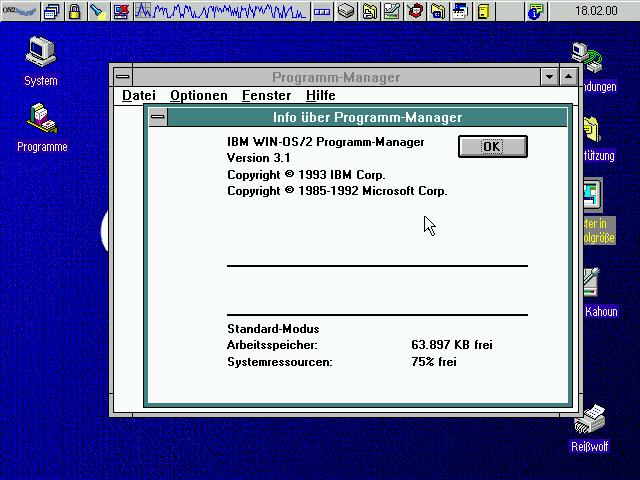
Task: Click 'Copyright © 1985-1992 Microsoft Corp.' line
Action: click(337, 191)
